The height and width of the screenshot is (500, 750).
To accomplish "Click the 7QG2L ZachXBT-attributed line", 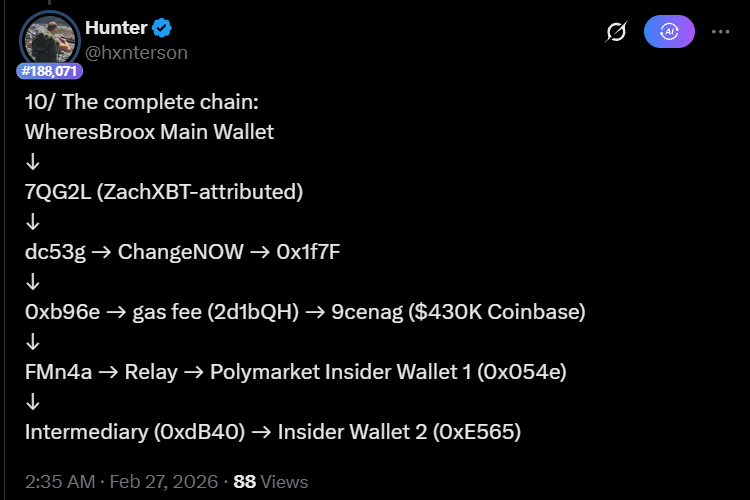I will [x=164, y=191].
